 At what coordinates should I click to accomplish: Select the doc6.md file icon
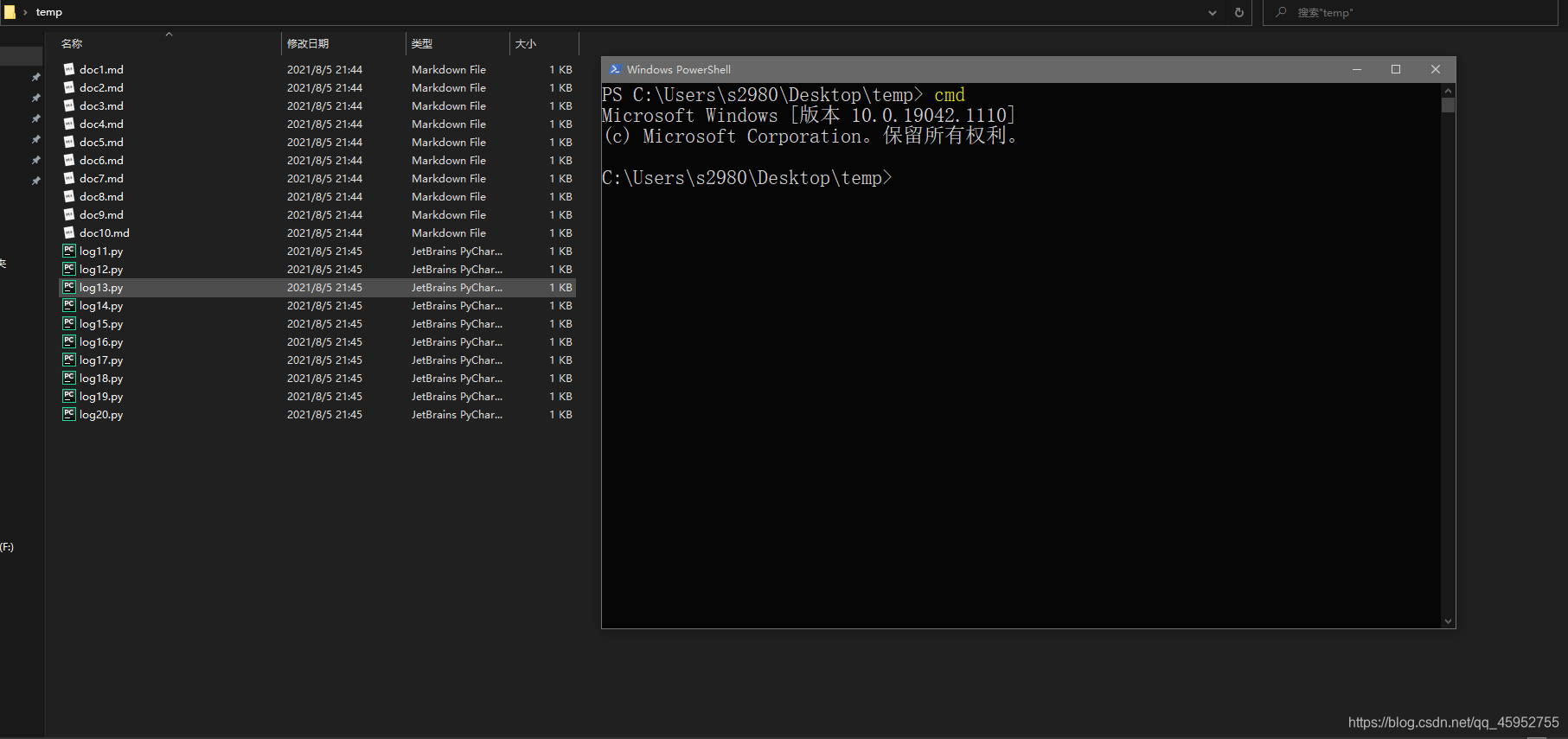coord(69,160)
